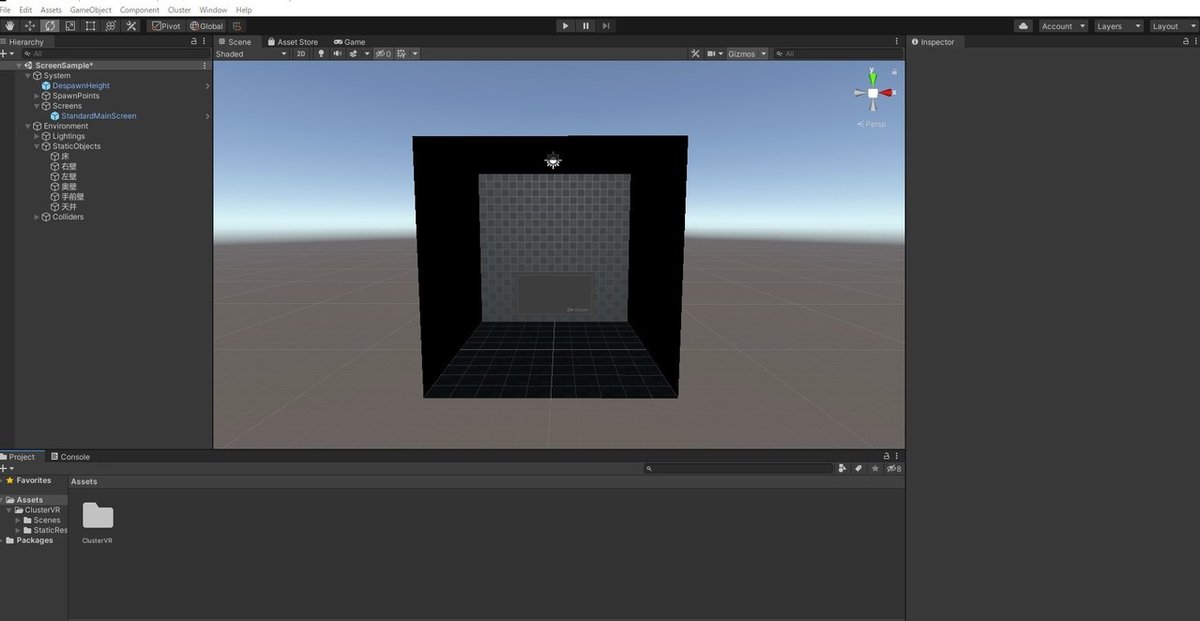
Task: Switch to the Console tab
Action: [70, 457]
